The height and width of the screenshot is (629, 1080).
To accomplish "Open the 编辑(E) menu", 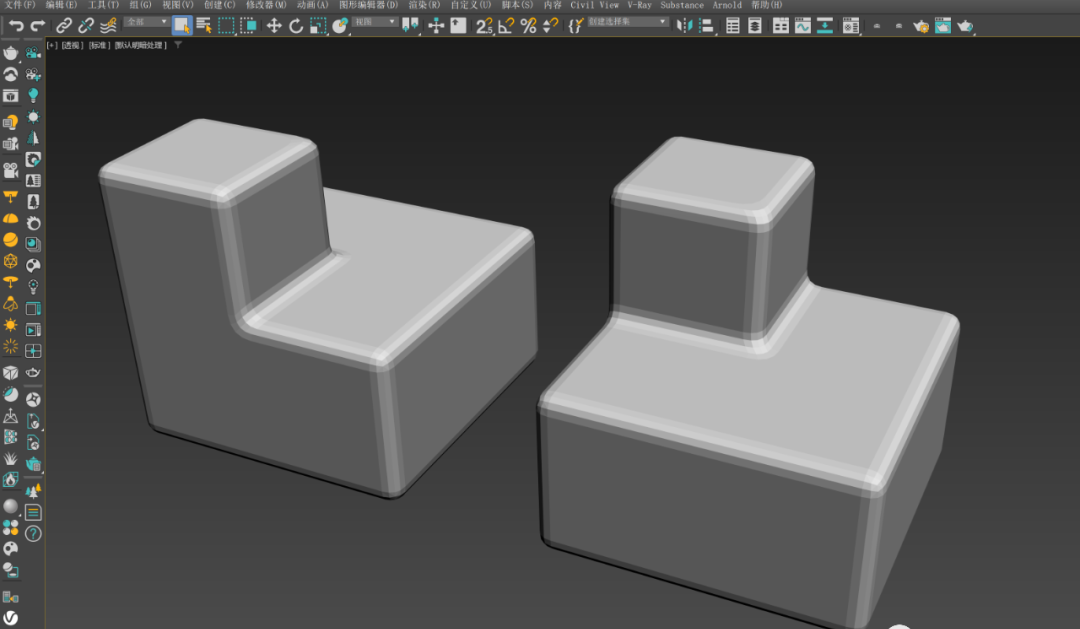I will (61, 5).
